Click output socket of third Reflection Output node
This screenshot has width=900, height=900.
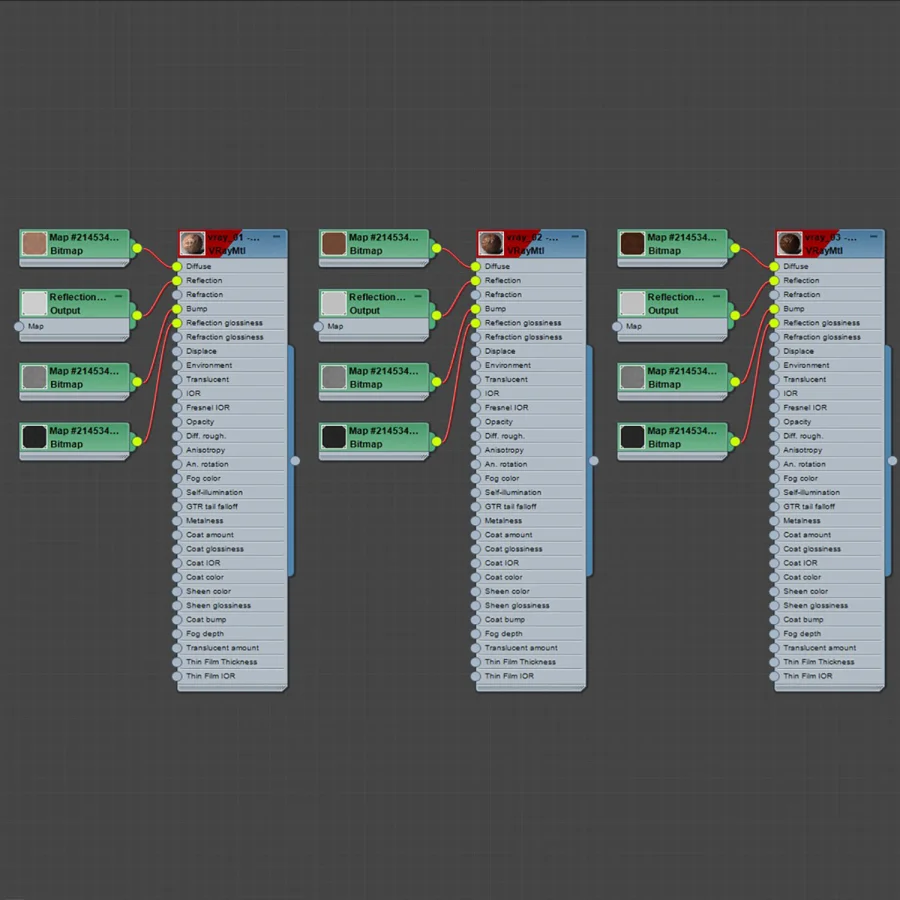[735, 315]
